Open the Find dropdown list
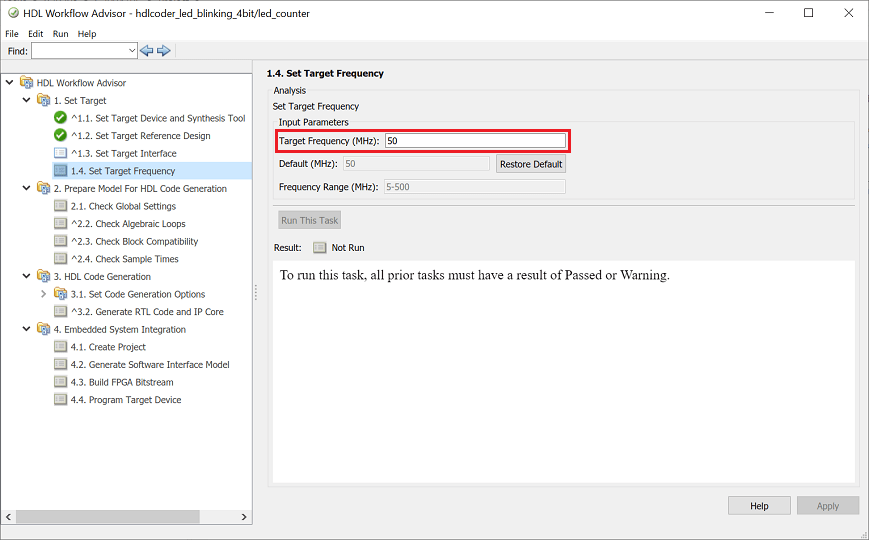This screenshot has width=869, height=540. pyautogui.click(x=132, y=50)
